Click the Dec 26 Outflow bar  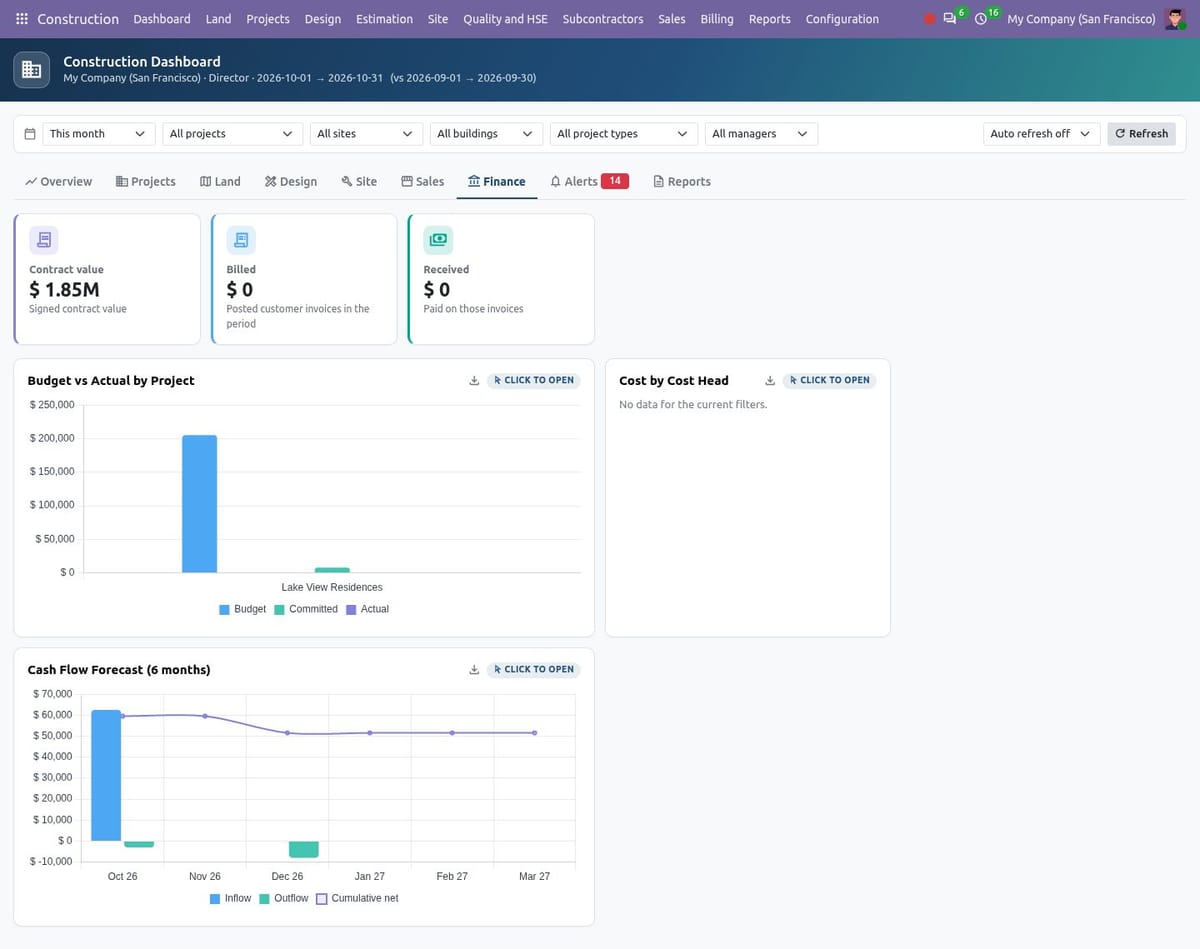click(x=304, y=849)
